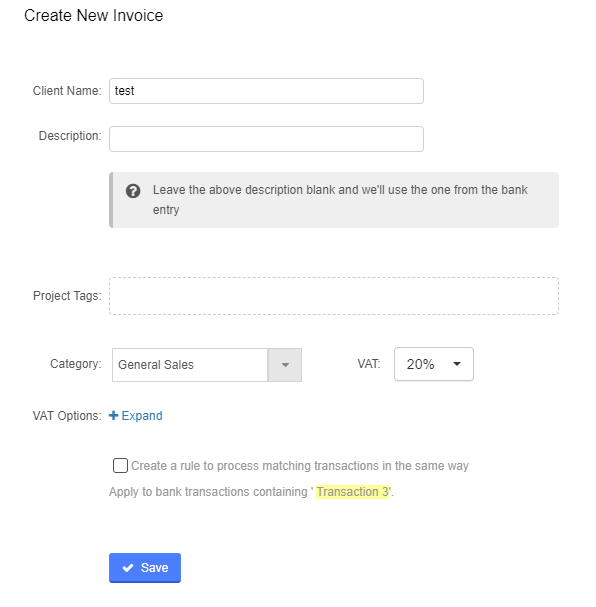The image size is (596, 607).
Task: Click the Create New Invoice heading
Action: point(94,15)
